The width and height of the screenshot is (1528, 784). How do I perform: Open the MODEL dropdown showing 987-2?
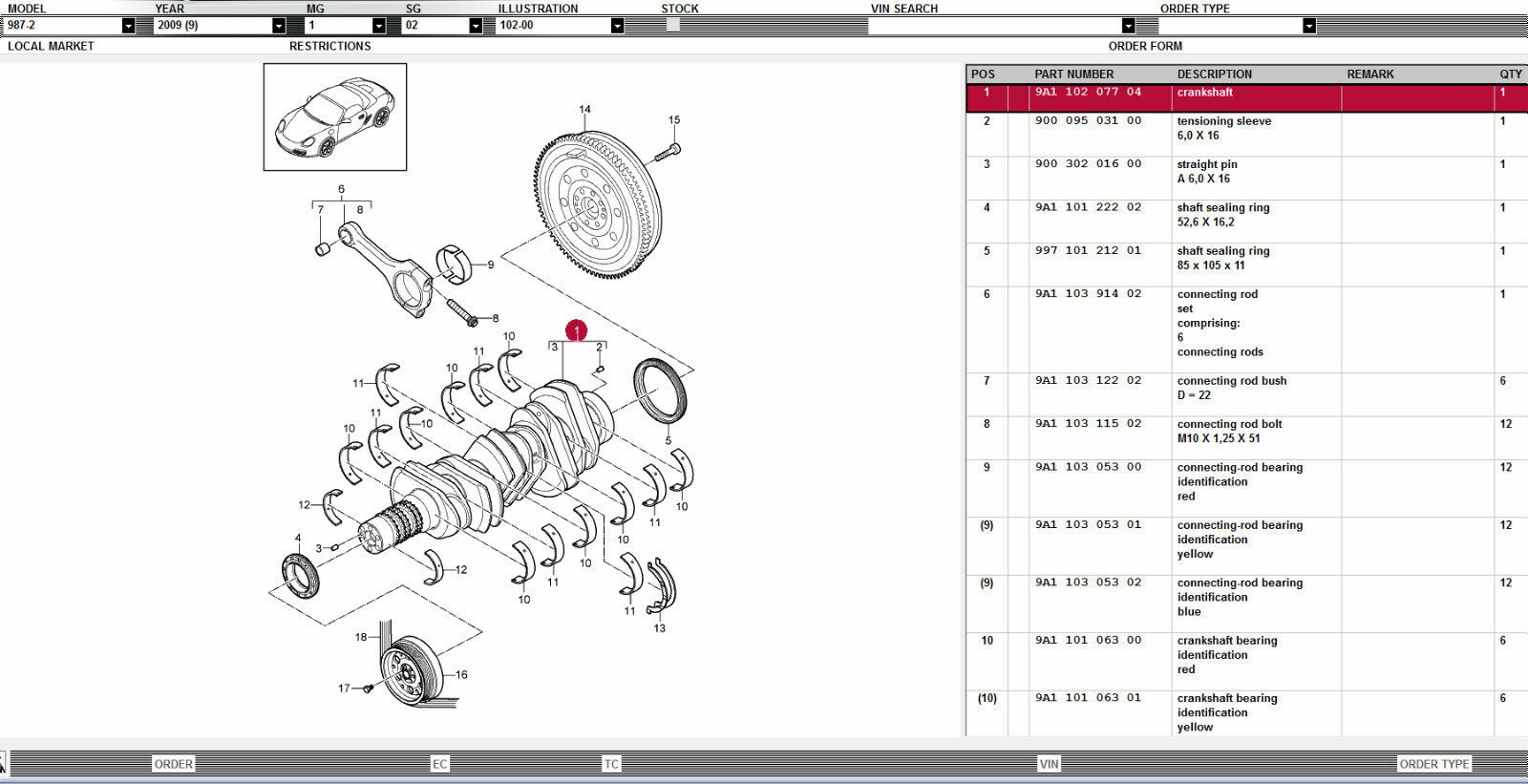128,26
